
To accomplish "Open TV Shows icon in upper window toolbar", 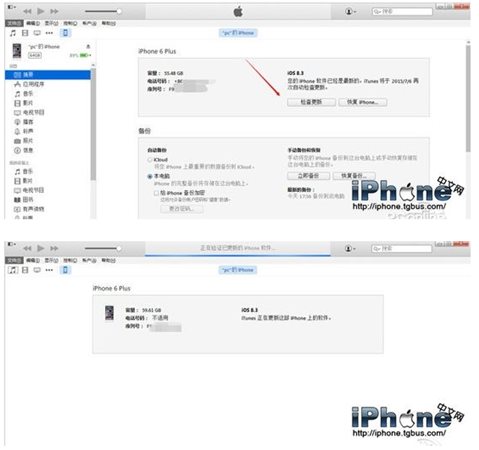I will pos(37,33).
